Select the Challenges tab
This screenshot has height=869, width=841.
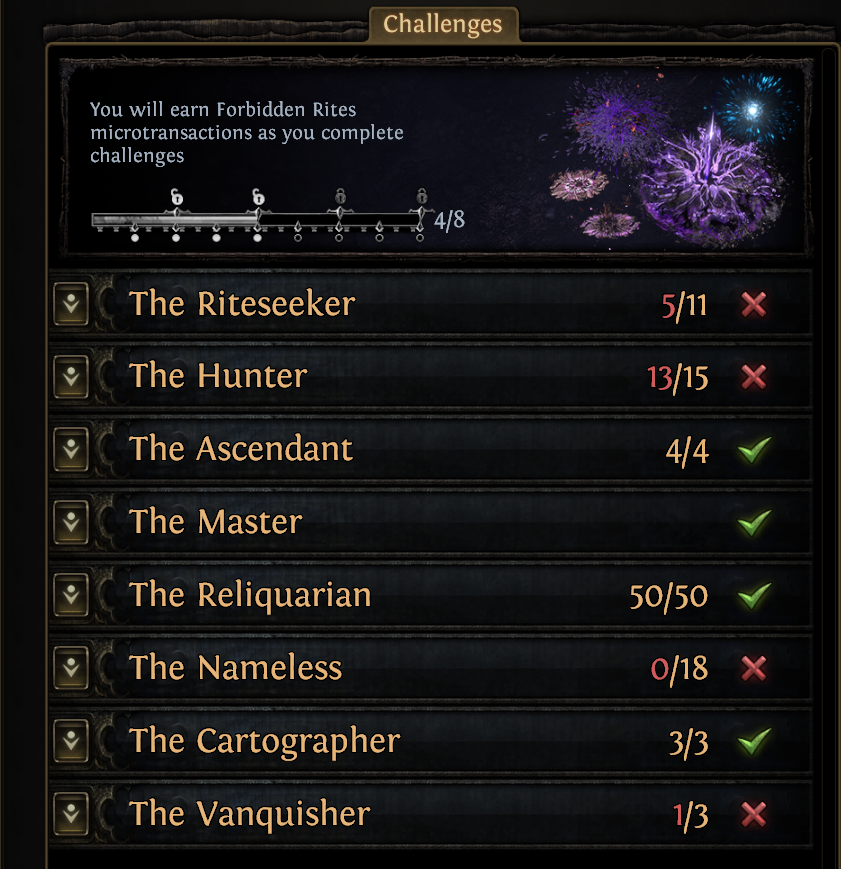click(443, 24)
